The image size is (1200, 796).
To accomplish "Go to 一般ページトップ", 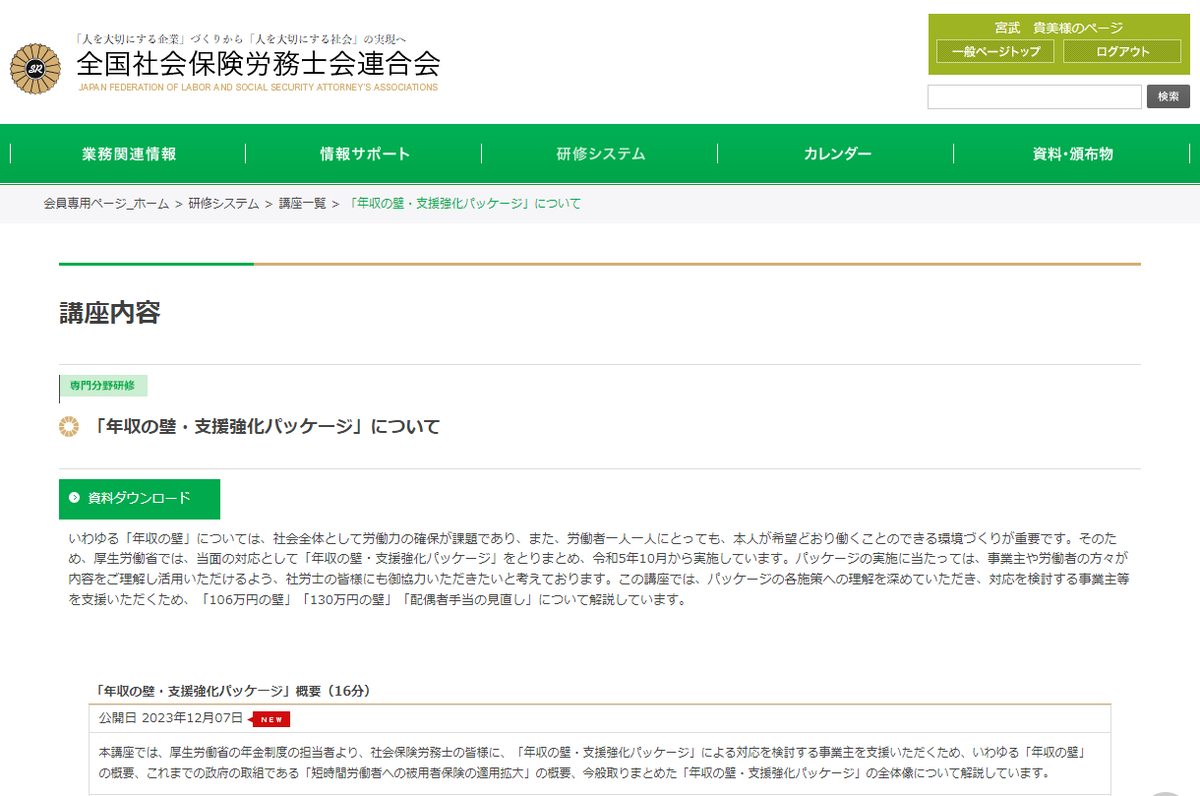I will click(x=995, y=52).
